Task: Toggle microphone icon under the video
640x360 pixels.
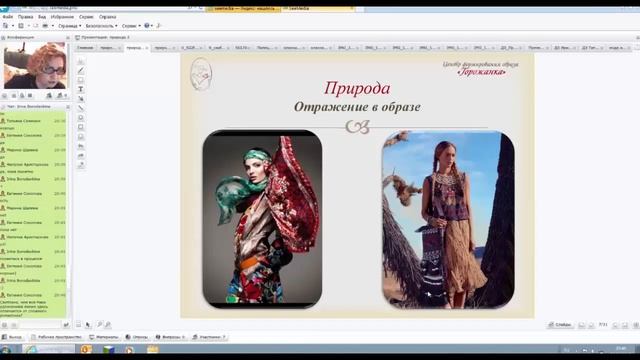Action: click(60, 96)
